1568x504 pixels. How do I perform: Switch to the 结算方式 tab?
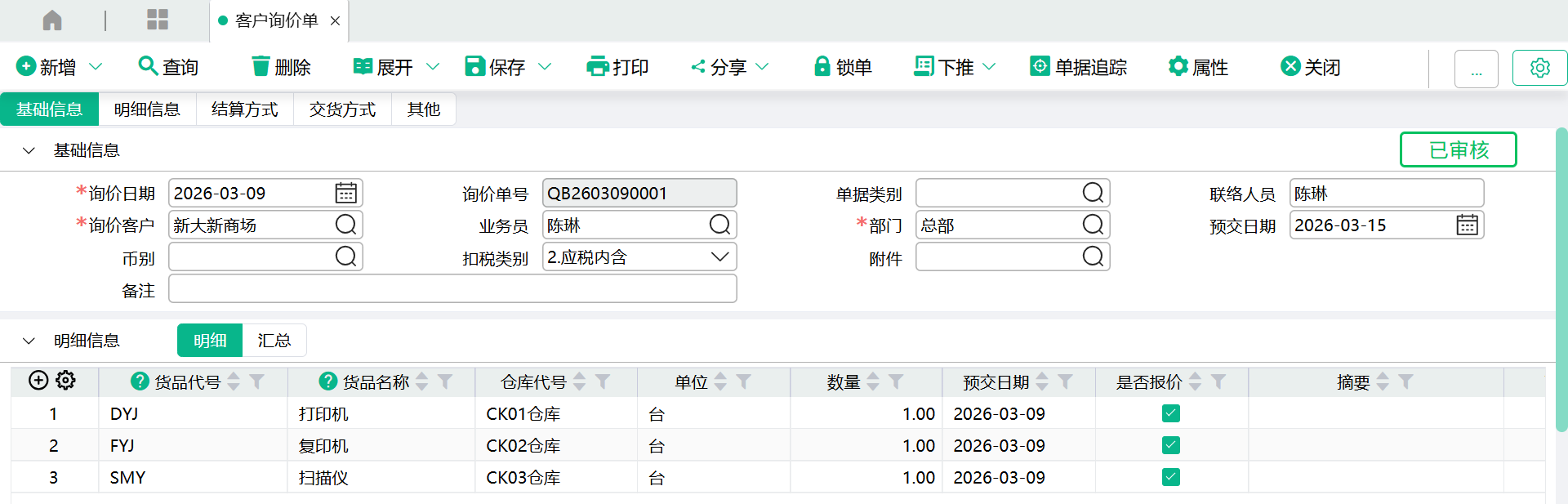244,109
